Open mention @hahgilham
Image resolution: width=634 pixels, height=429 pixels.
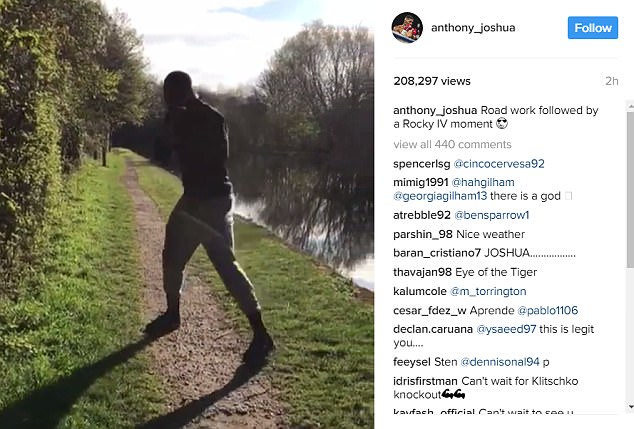(x=483, y=182)
